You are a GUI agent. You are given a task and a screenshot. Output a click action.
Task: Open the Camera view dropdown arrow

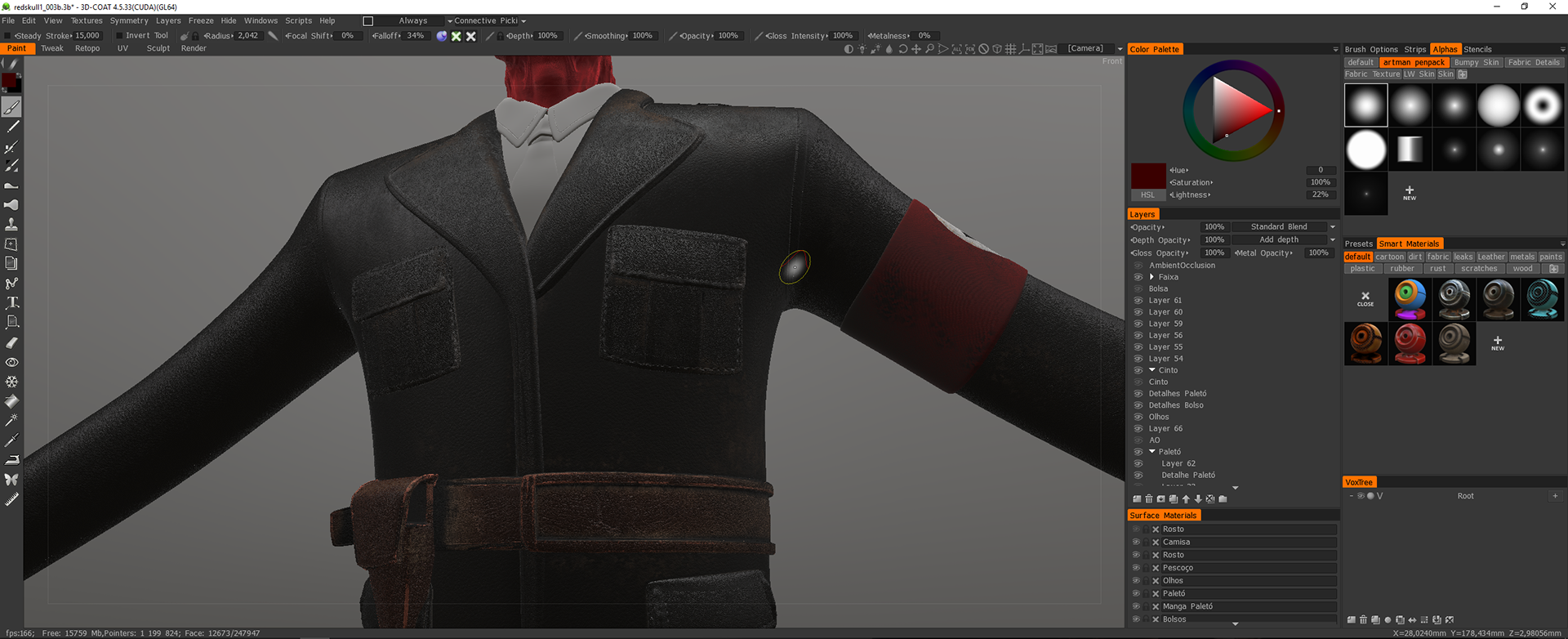(x=1120, y=49)
